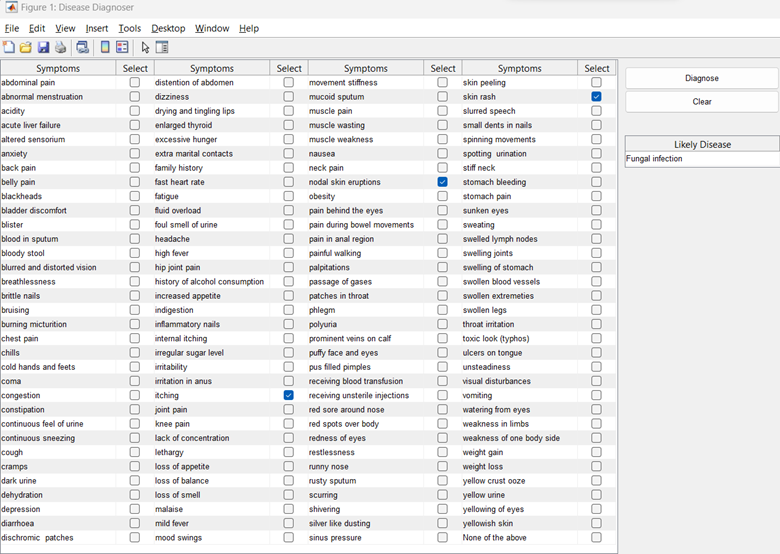Check the box for abdominal pain

point(135,83)
